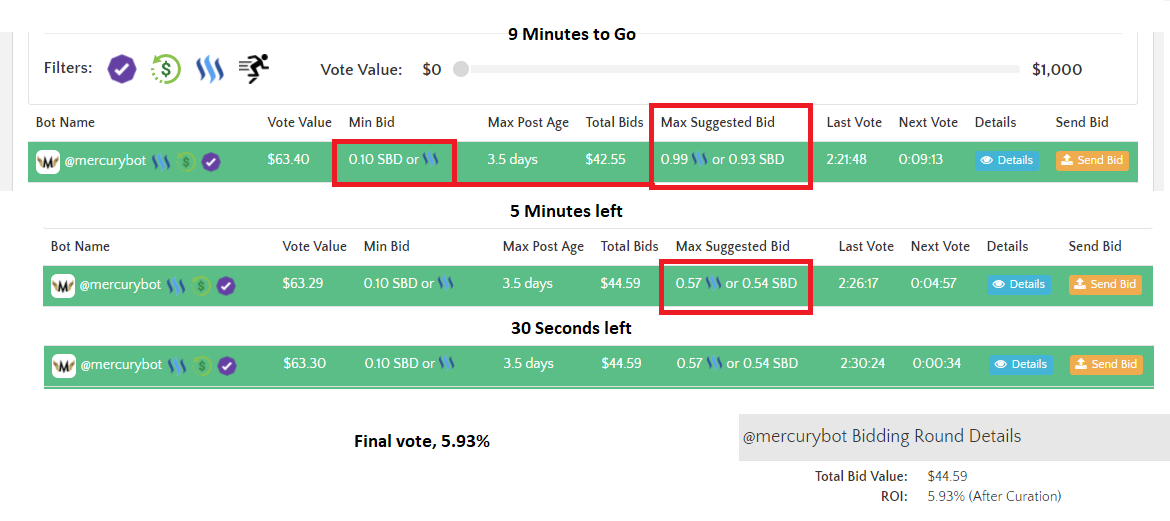The image size is (1170, 521).
Task: Click the ROI 5.93% (After Curation) value
Action: 994,496
